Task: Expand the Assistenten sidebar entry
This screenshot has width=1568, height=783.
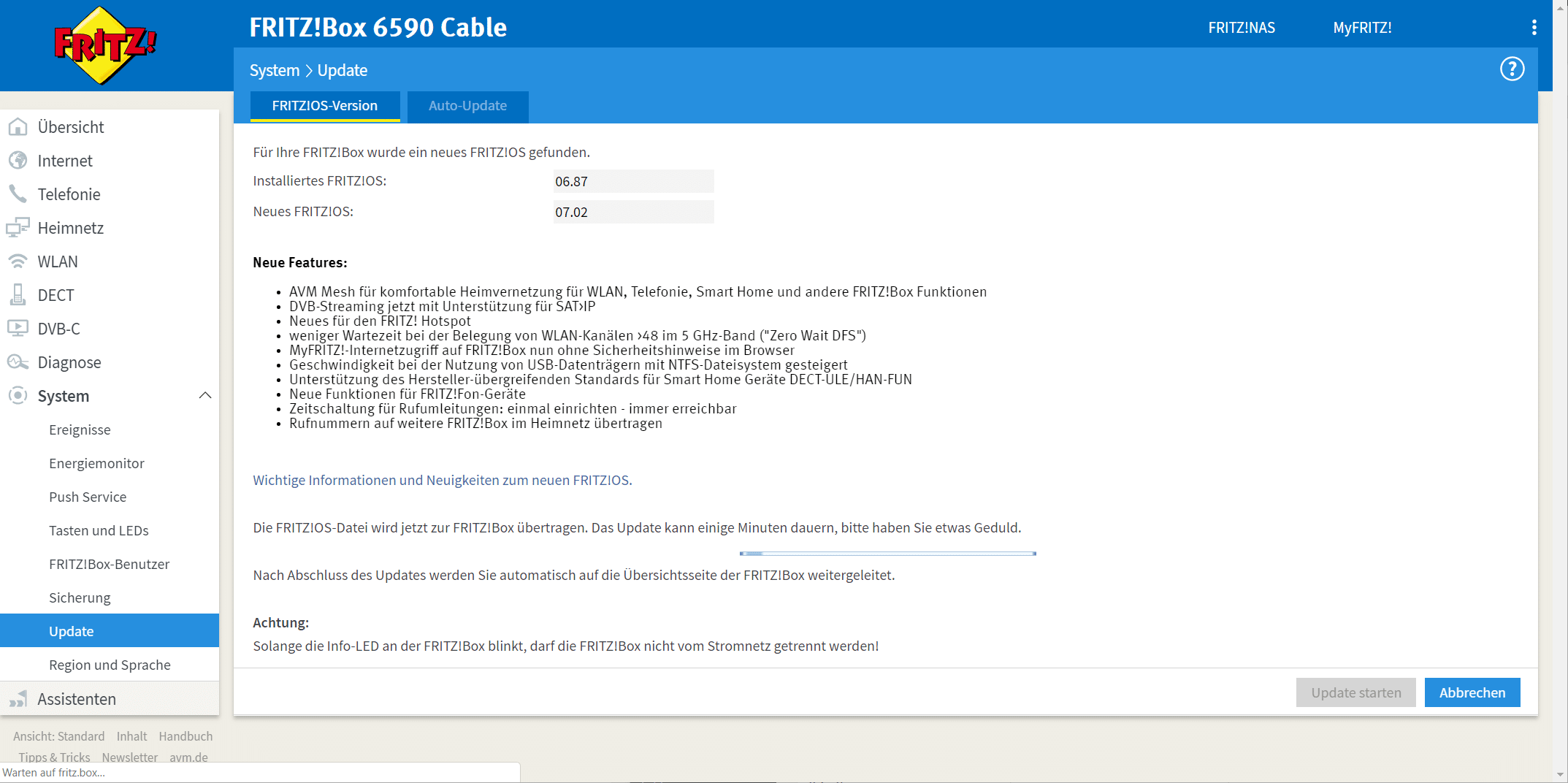Action: 77,699
